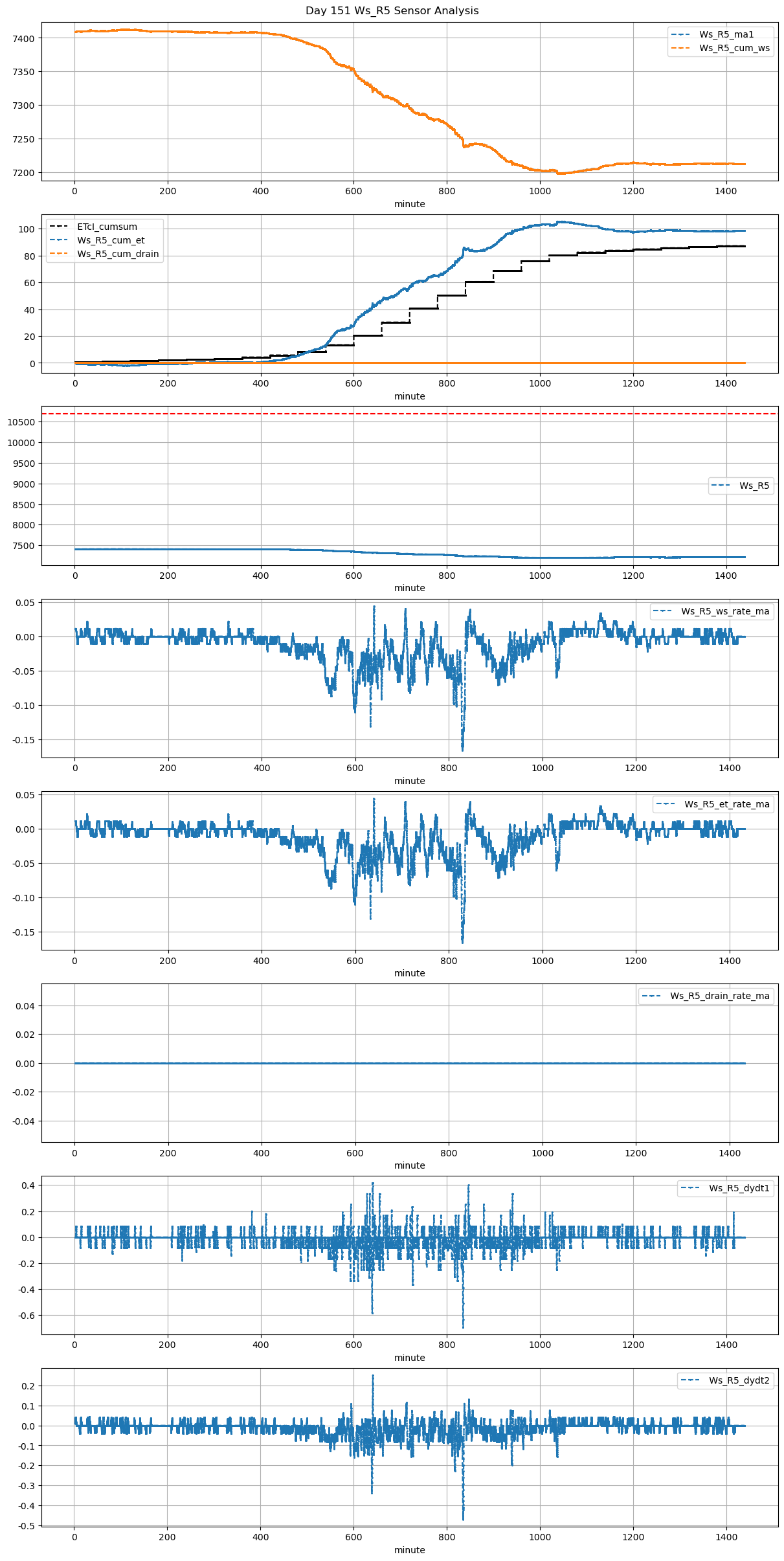Select the Ws_R5_drain_rate_ma legend entry
The image size is (784, 1561).
tap(719, 996)
